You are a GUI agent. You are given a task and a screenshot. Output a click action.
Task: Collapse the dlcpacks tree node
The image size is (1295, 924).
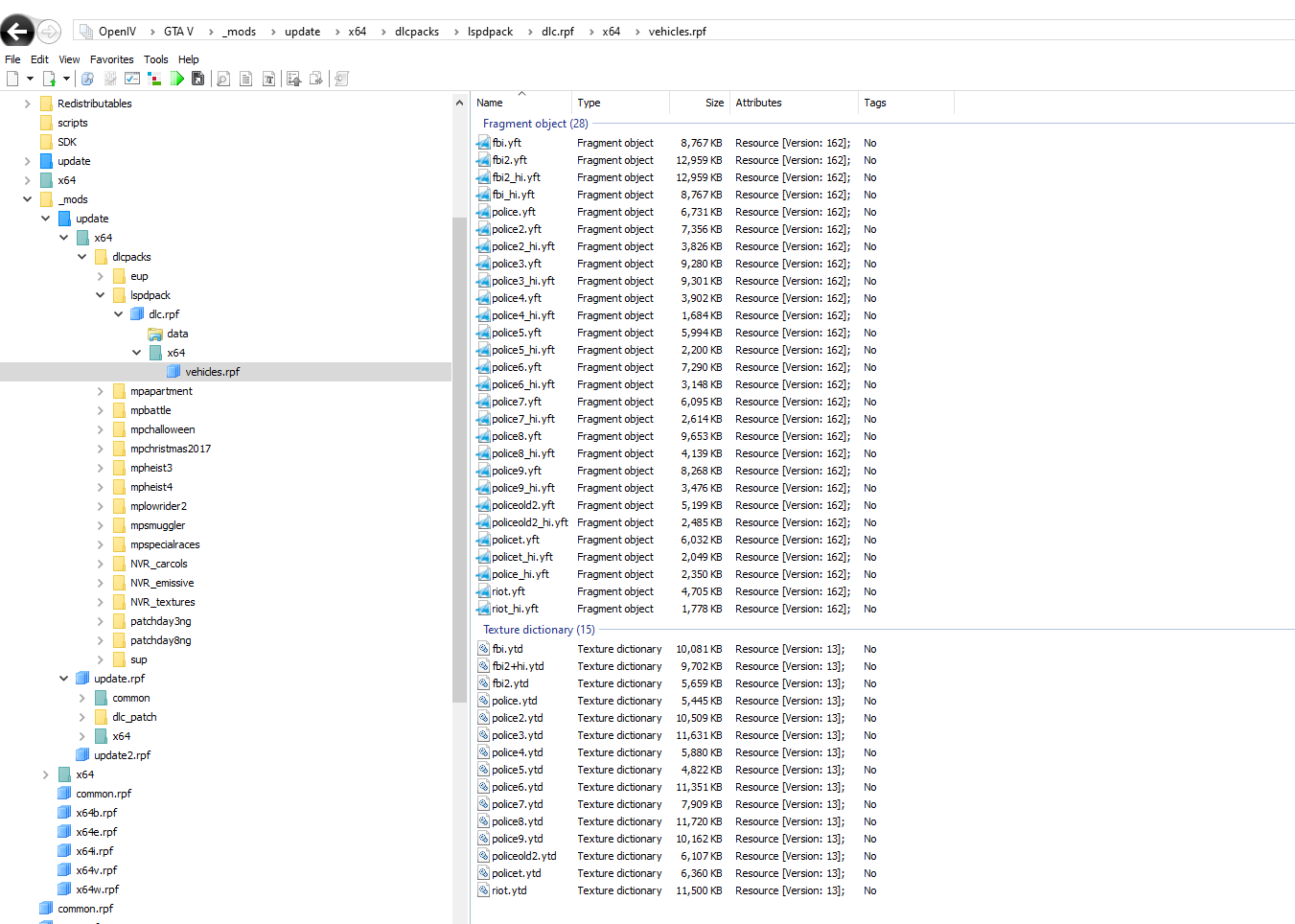(82, 257)
